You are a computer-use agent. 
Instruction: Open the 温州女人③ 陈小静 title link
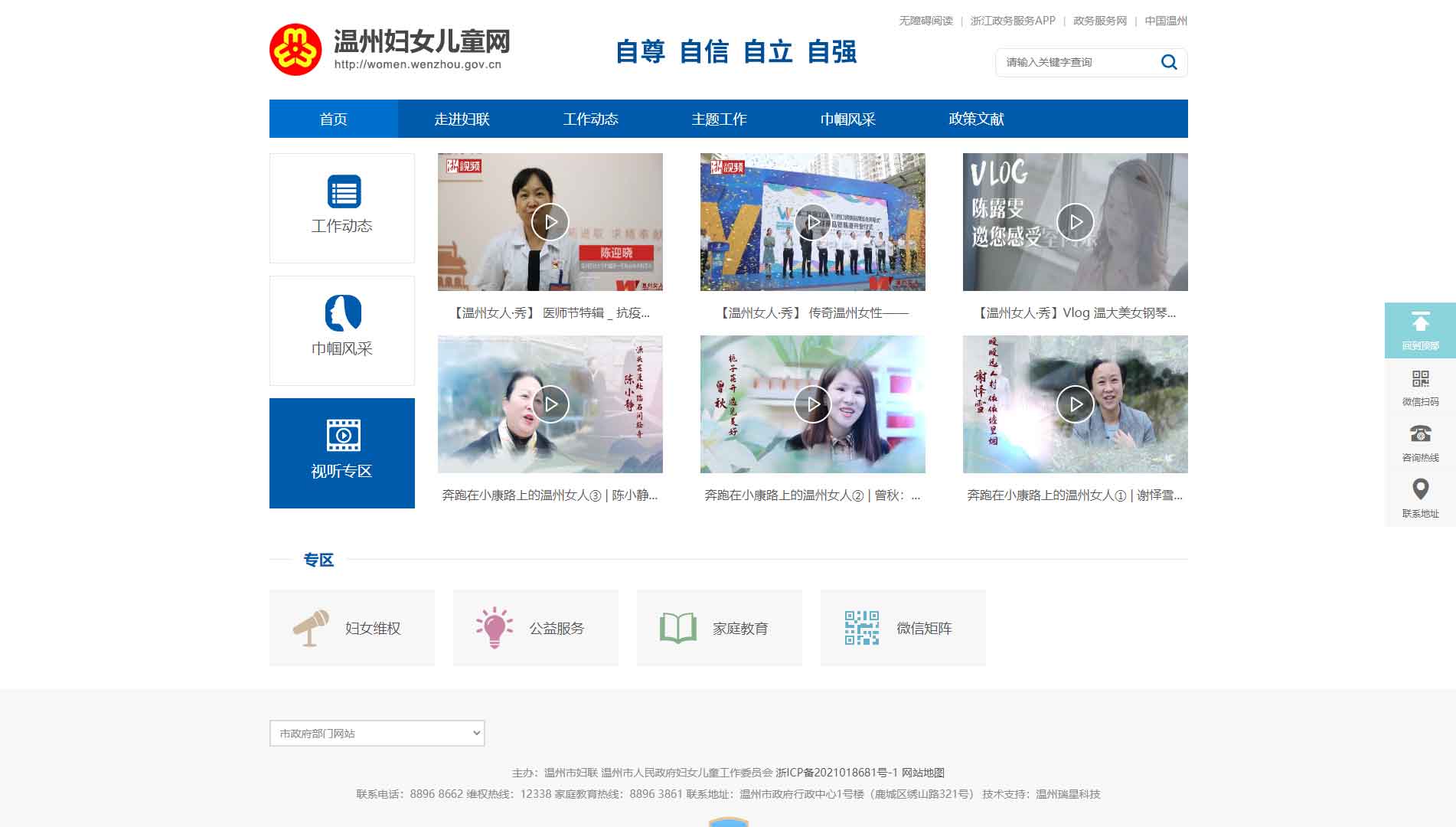550,495
